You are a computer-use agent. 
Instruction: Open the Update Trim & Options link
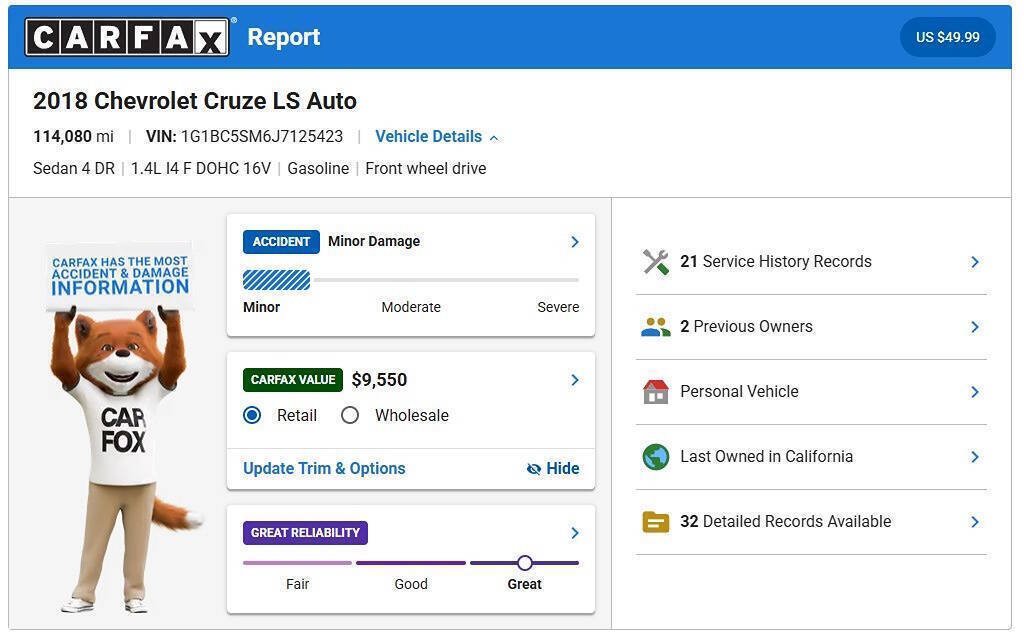[324, 469]
